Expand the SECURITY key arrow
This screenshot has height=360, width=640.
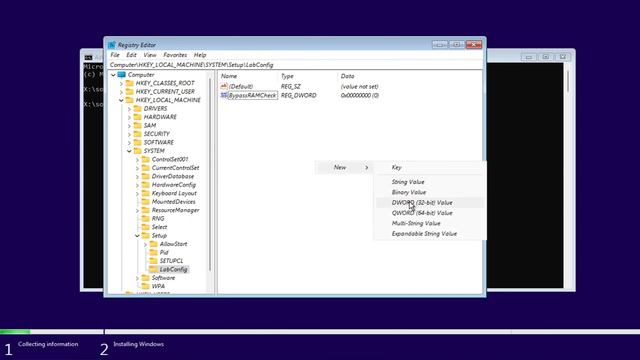point(129,134)
